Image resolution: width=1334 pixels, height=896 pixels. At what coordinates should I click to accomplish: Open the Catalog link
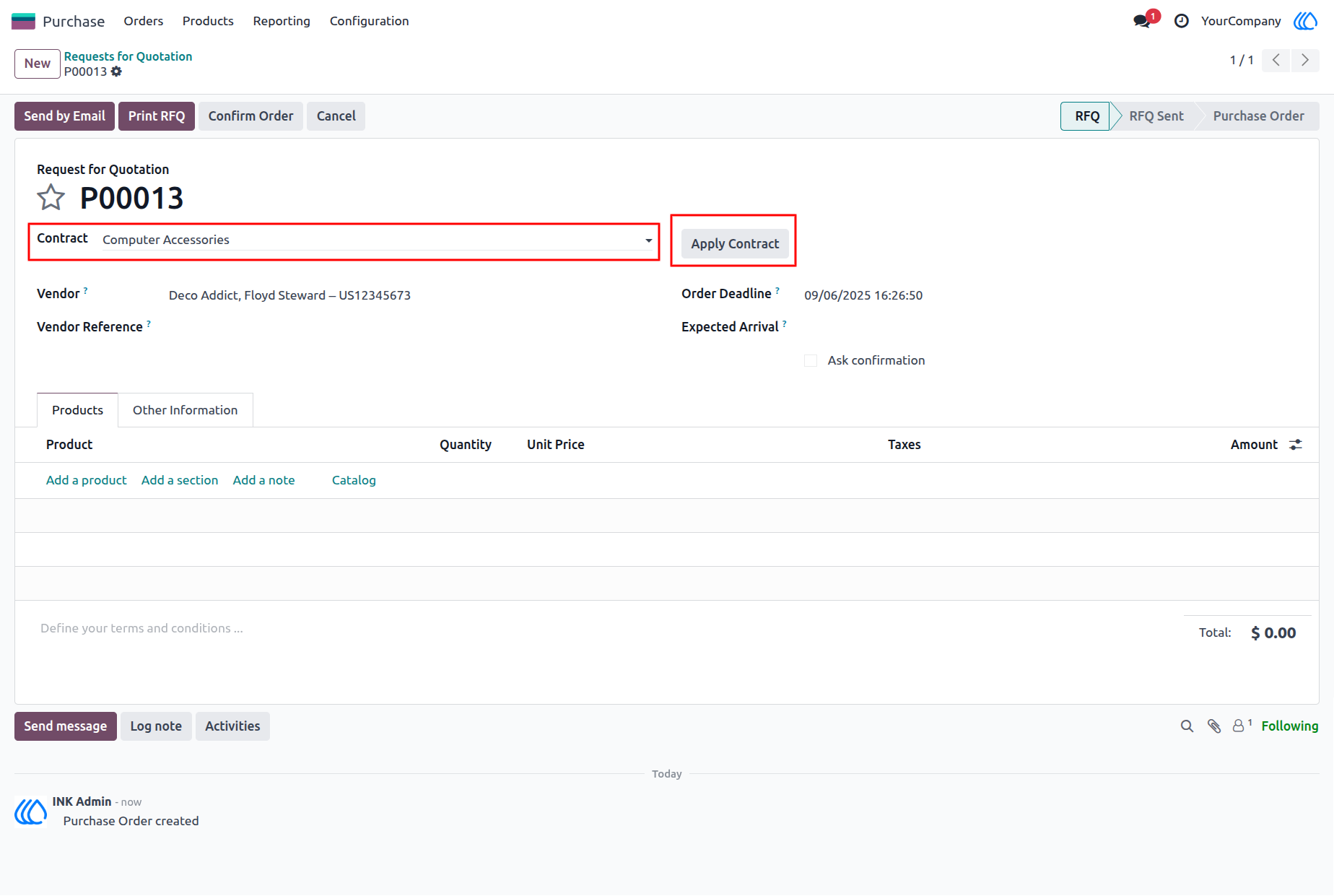(x=354, y=480)
